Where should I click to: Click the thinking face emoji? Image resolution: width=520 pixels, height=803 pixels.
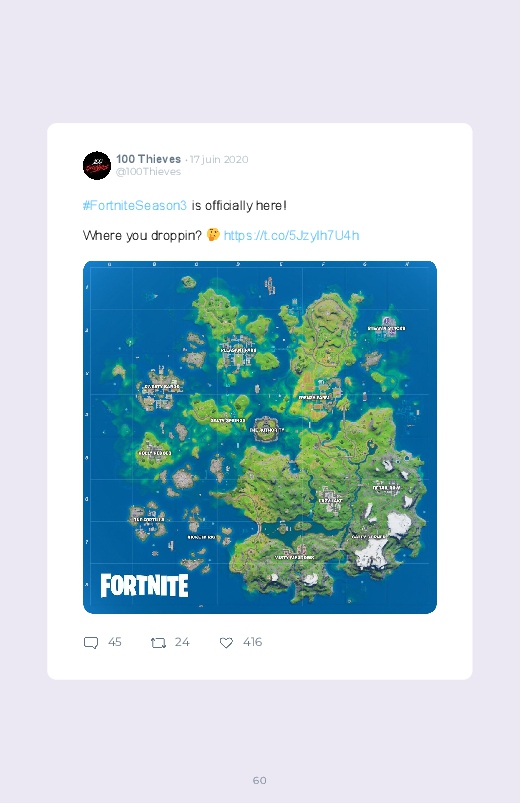click(x=213, y=235)
